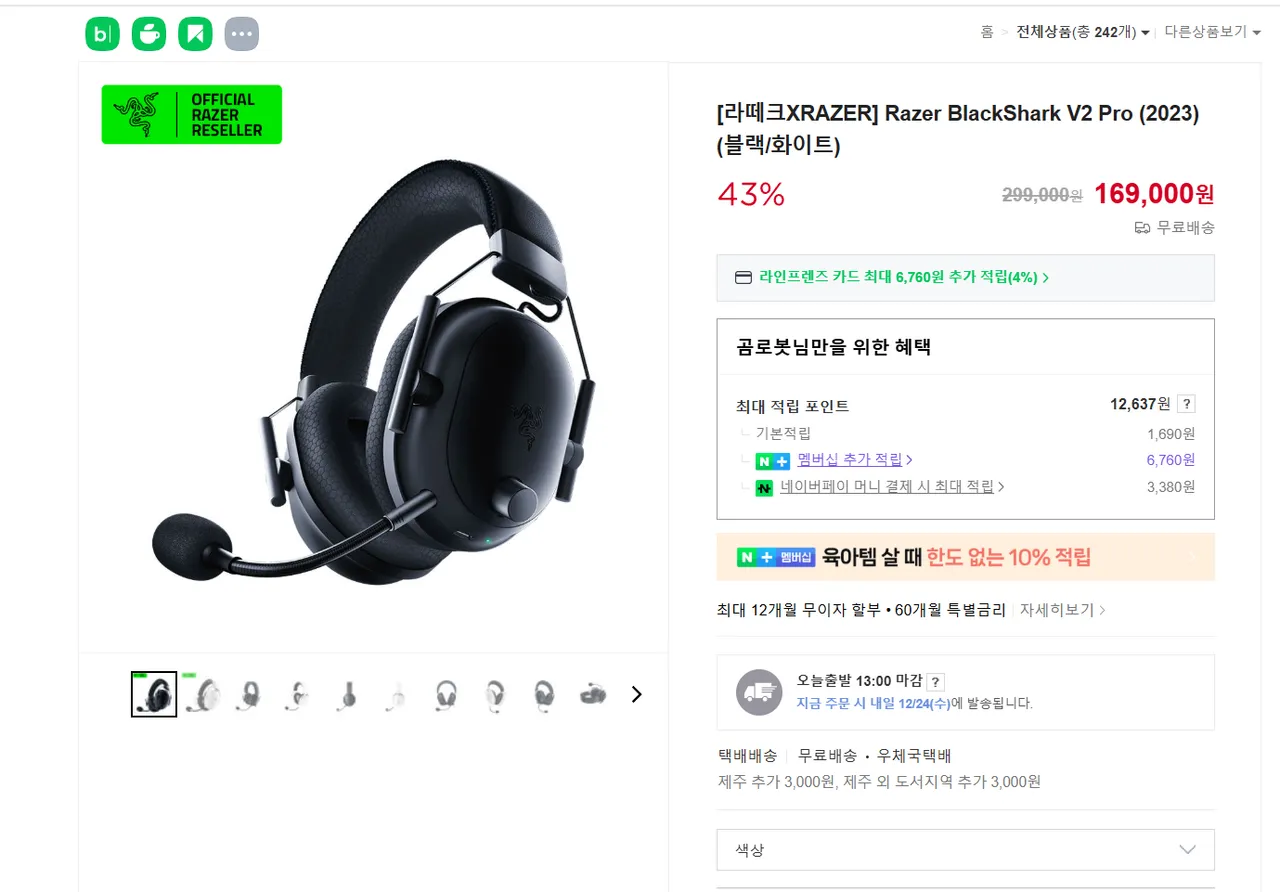Click the Official Razer Reseller badge
Image resolution: width=1280 pixels, height=892 pixels.
[192, 114]
